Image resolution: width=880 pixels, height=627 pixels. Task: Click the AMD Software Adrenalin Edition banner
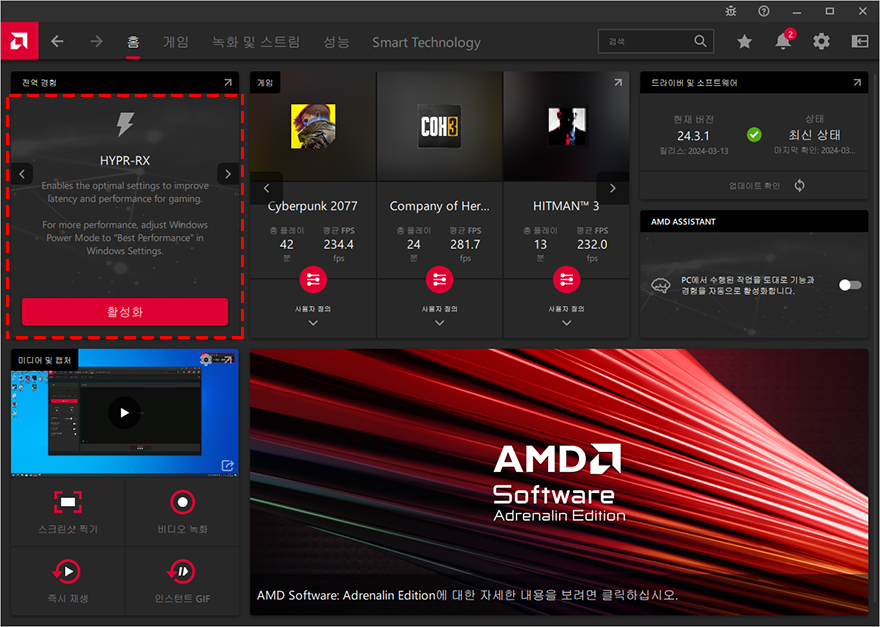click(x=559, y=482)
